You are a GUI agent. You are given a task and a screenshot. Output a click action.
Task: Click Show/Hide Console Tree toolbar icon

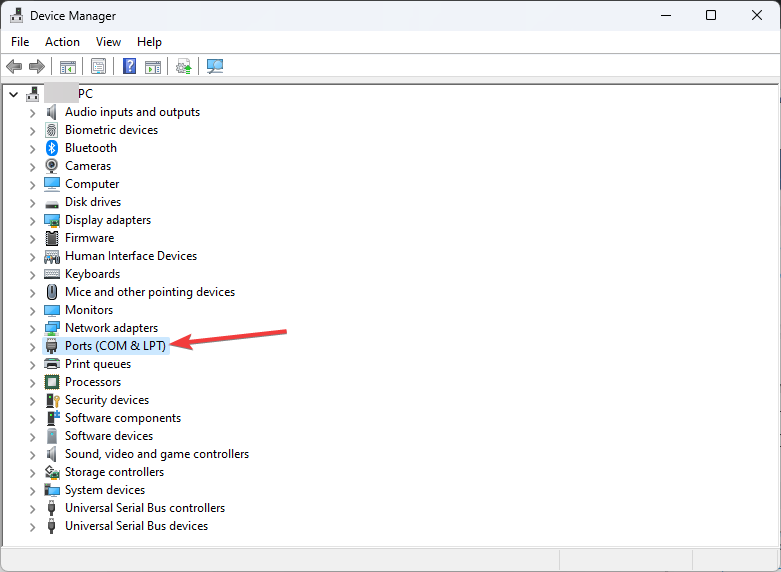click(x=68, y=66)
